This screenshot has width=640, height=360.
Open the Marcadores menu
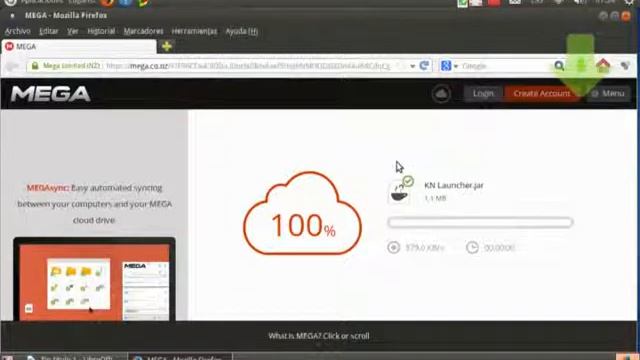point(143,31)
